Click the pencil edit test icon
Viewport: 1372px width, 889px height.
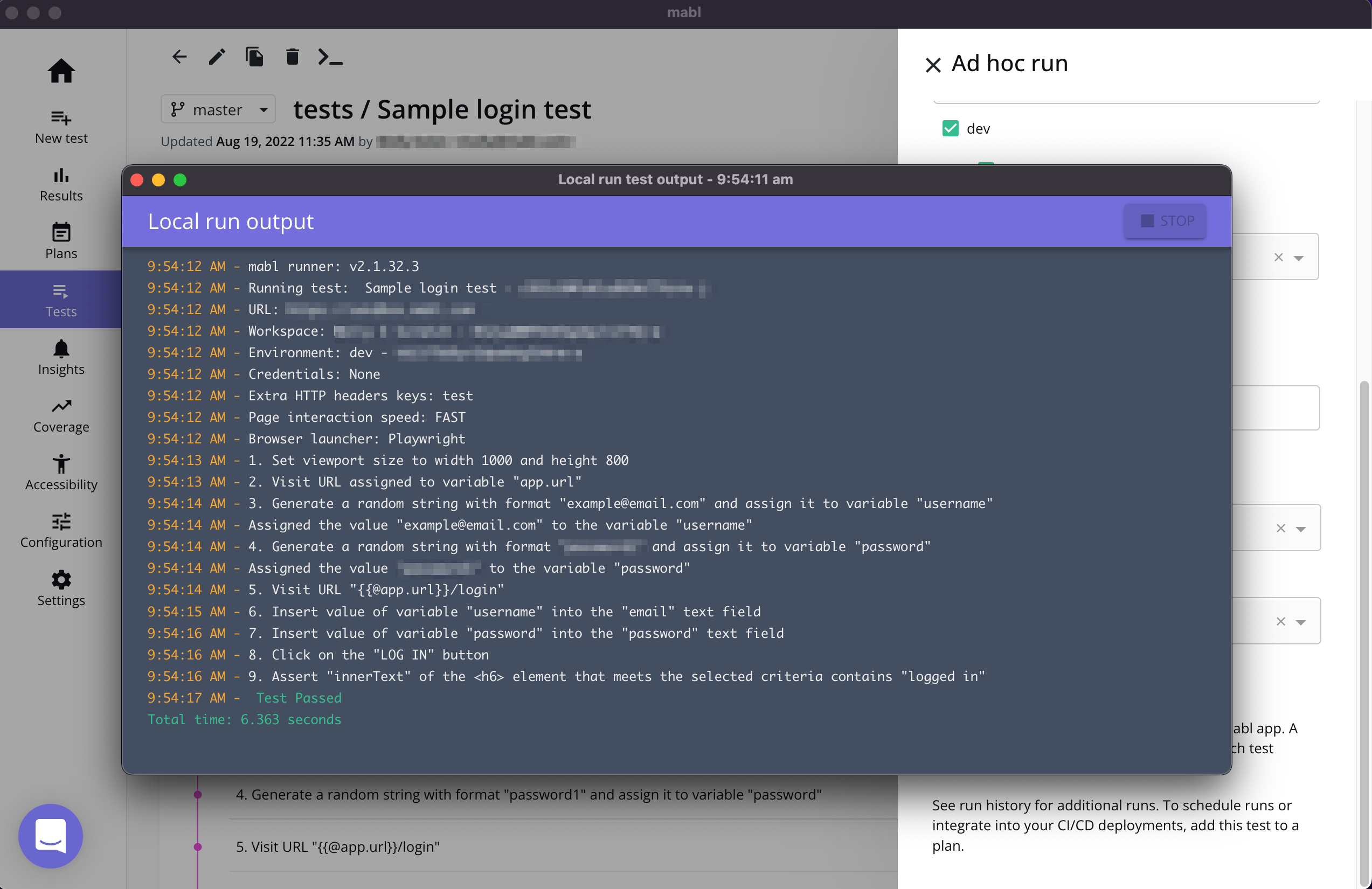(217, 57)
